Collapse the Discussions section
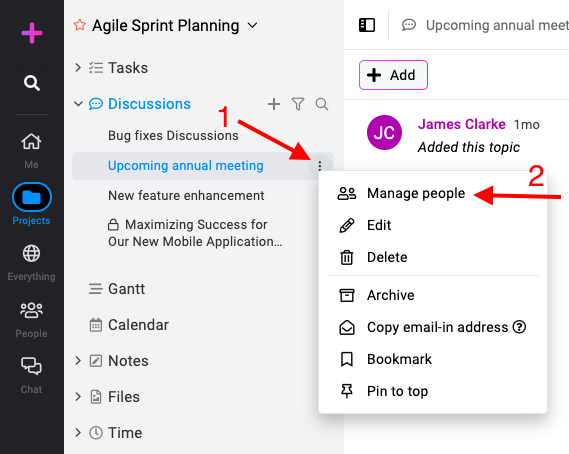 (78, 104)
